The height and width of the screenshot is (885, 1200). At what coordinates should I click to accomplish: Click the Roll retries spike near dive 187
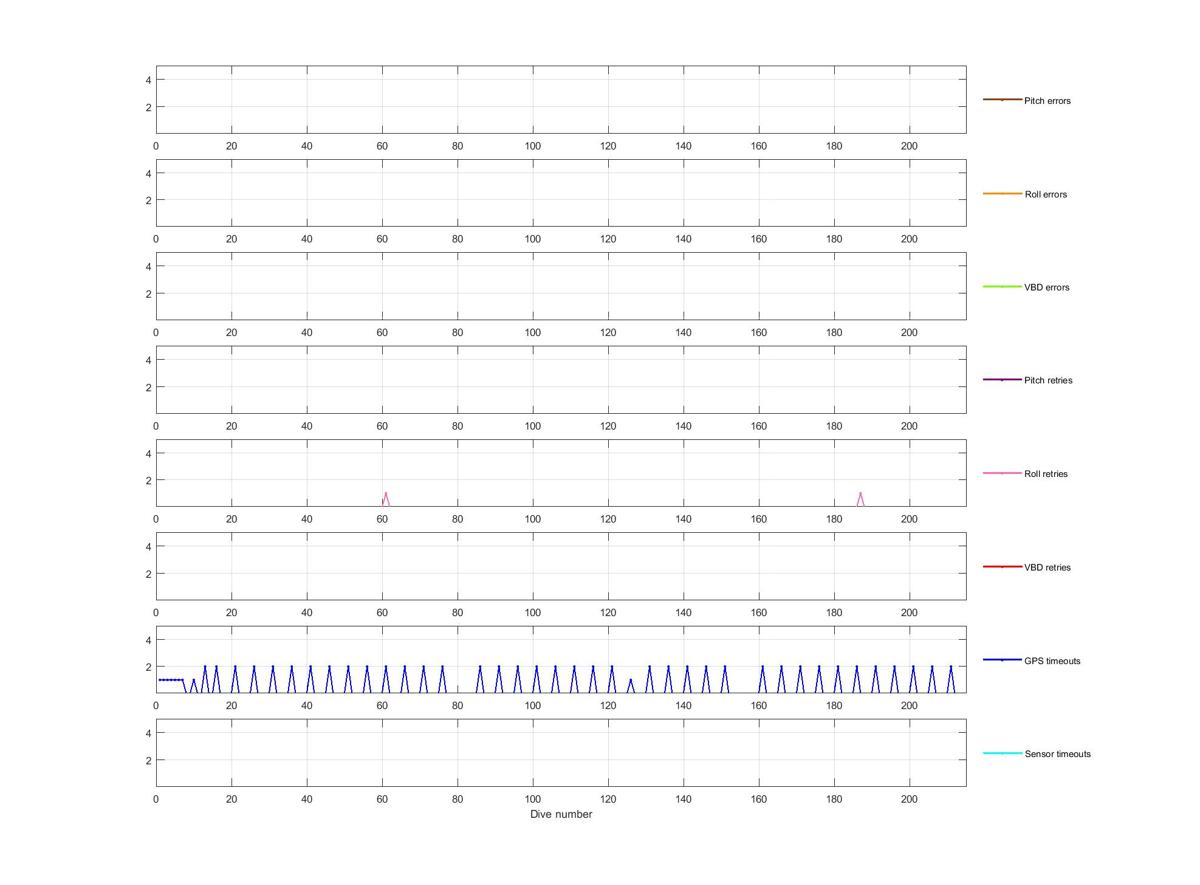pyautogui.click(x=860, y=498)
